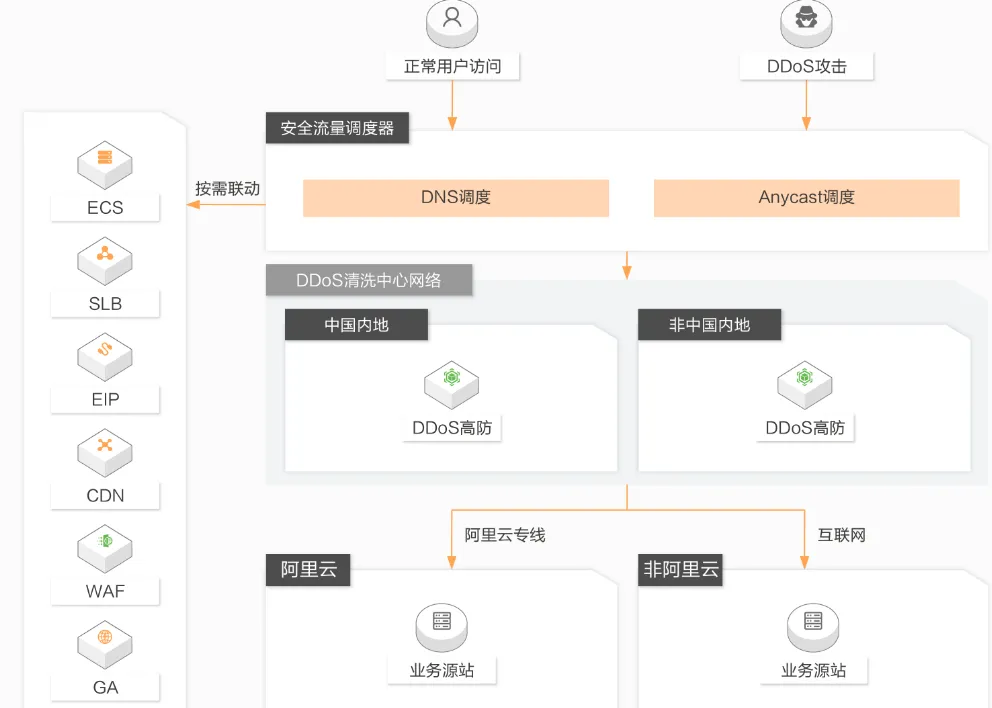Viewport: 992px width, 708px height.
Task: Select the ECS icon in the sidebar
Action: click(x=103, y=165)
